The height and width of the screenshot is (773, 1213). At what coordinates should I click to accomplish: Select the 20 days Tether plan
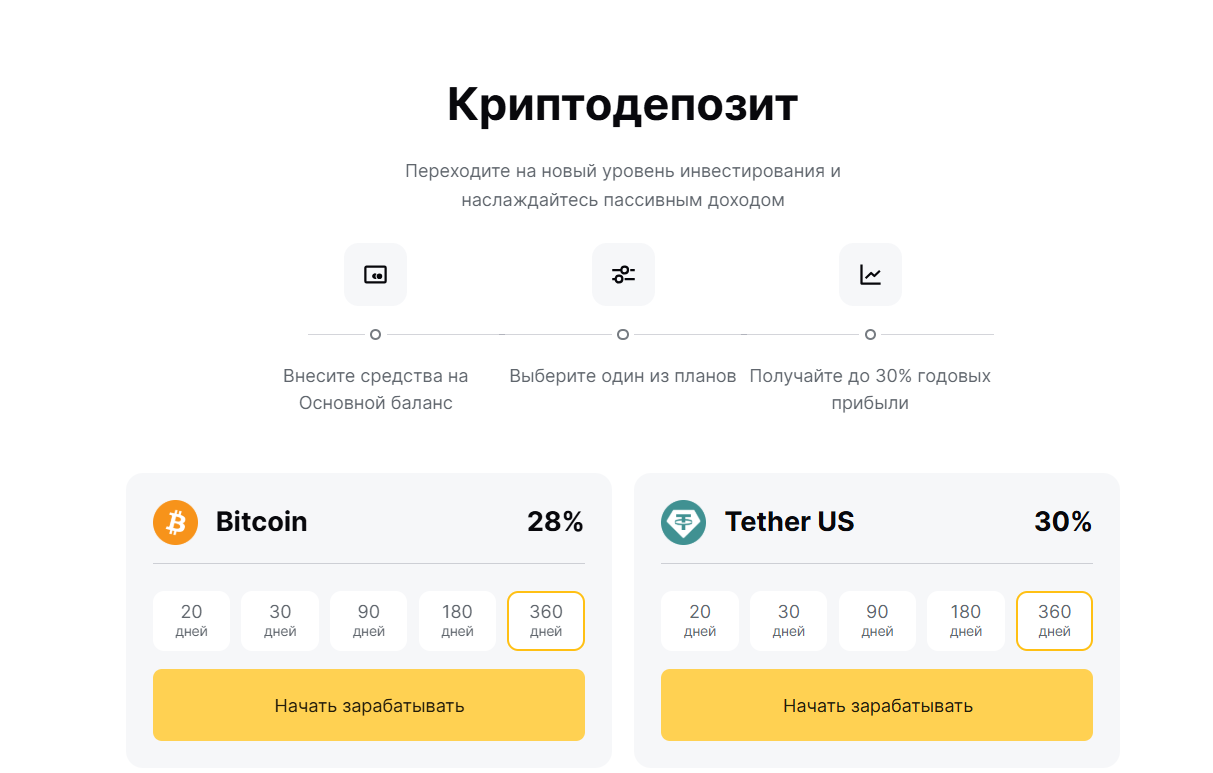pos(699,620)
